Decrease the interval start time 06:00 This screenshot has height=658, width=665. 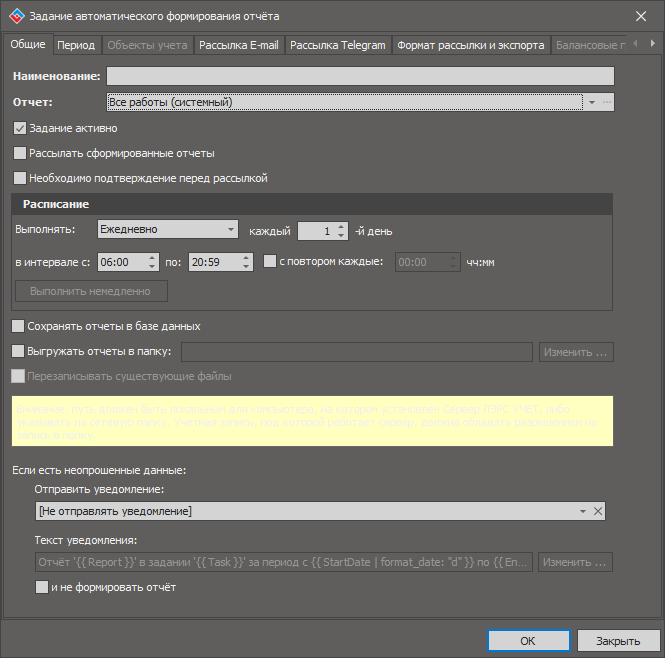pos(153,267)
